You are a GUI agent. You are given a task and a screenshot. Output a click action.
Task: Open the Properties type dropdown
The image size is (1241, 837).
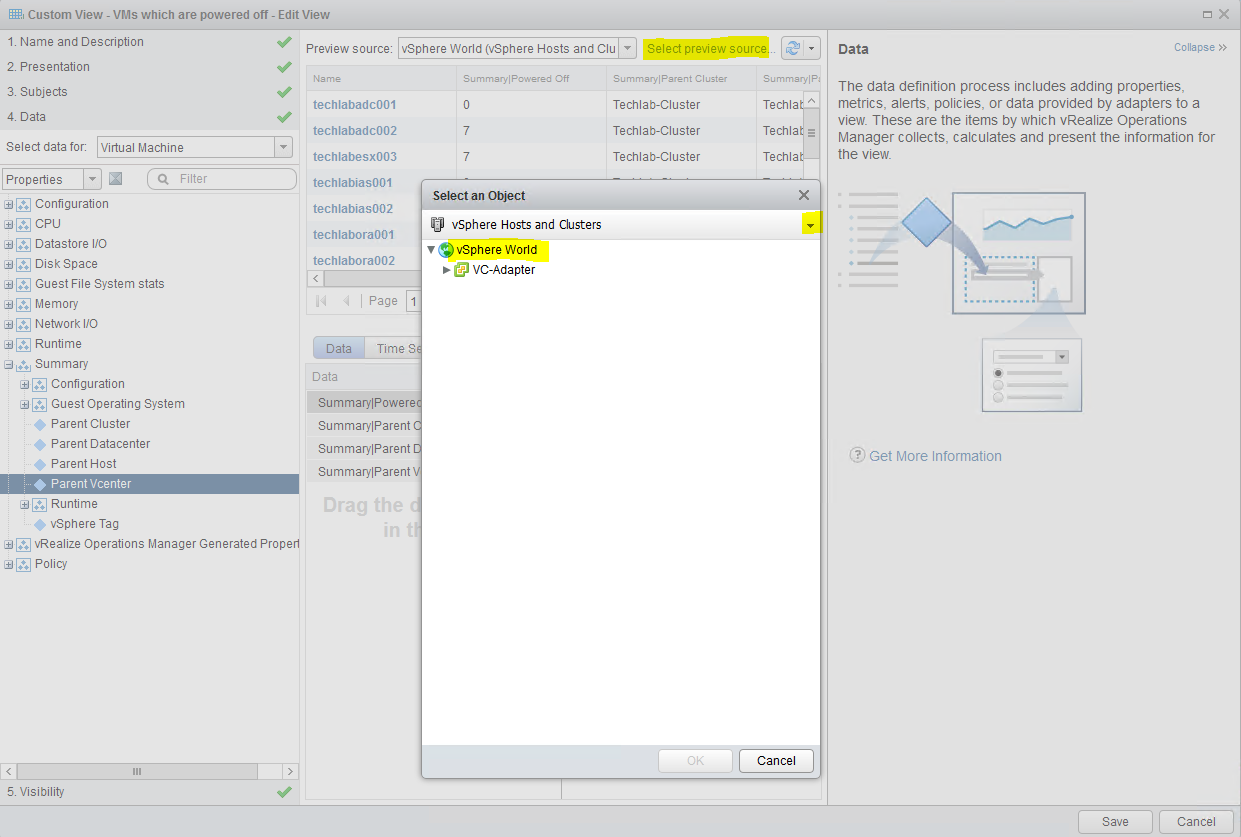tap(93, 179)
